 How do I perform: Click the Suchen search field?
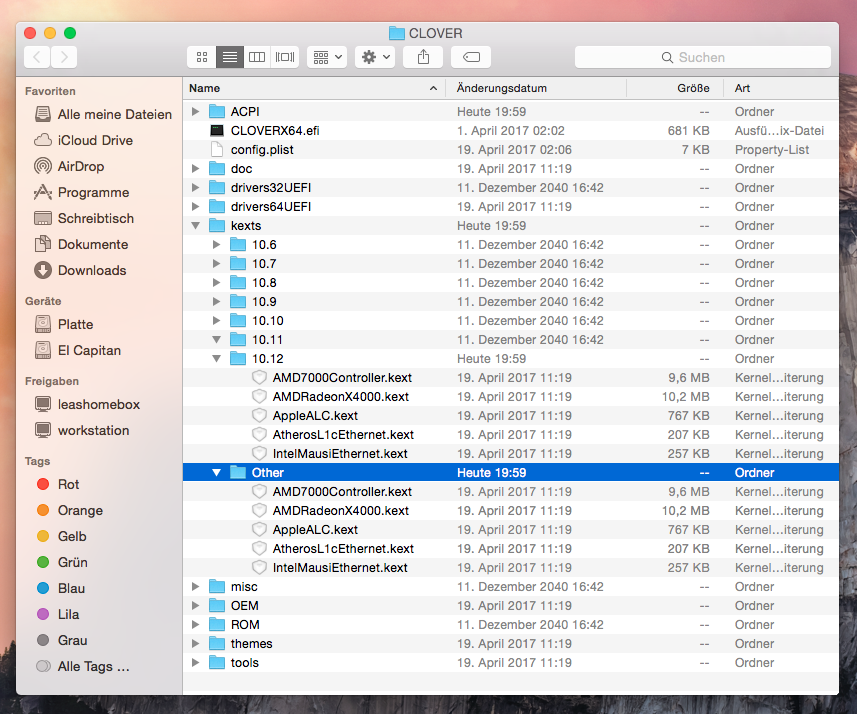pyautogui.click(x=702, y=57)
